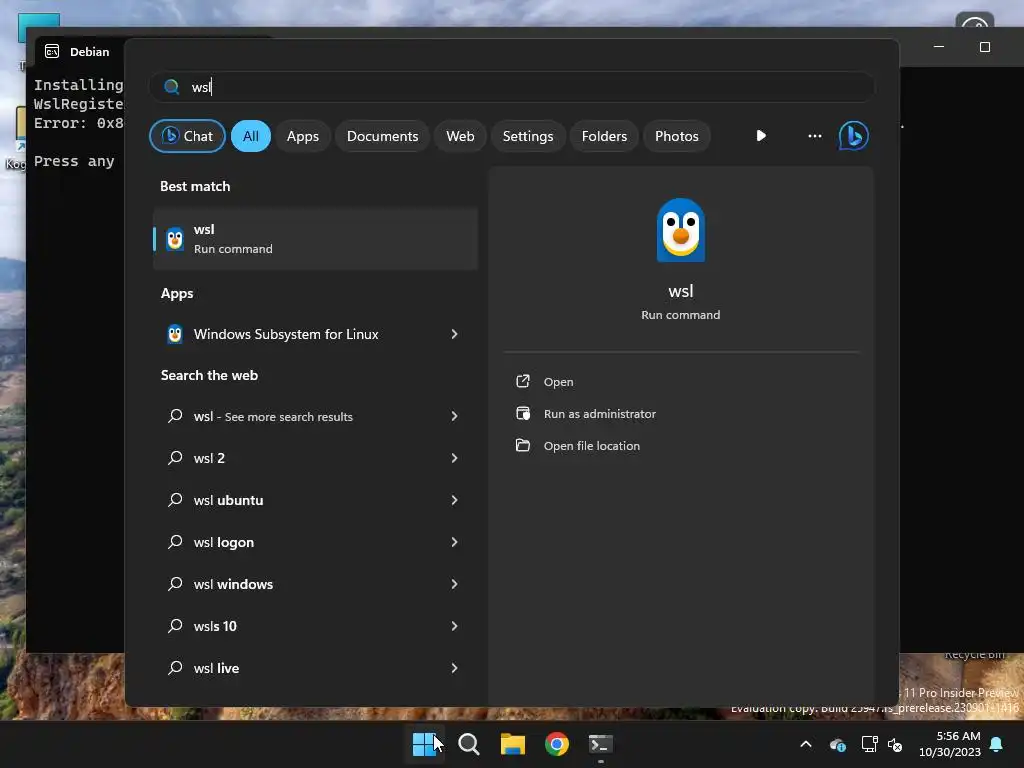This screenshot has width=1024, height=768.
Task: Open the network display tray icon
Action: click(x=869, y=744)
